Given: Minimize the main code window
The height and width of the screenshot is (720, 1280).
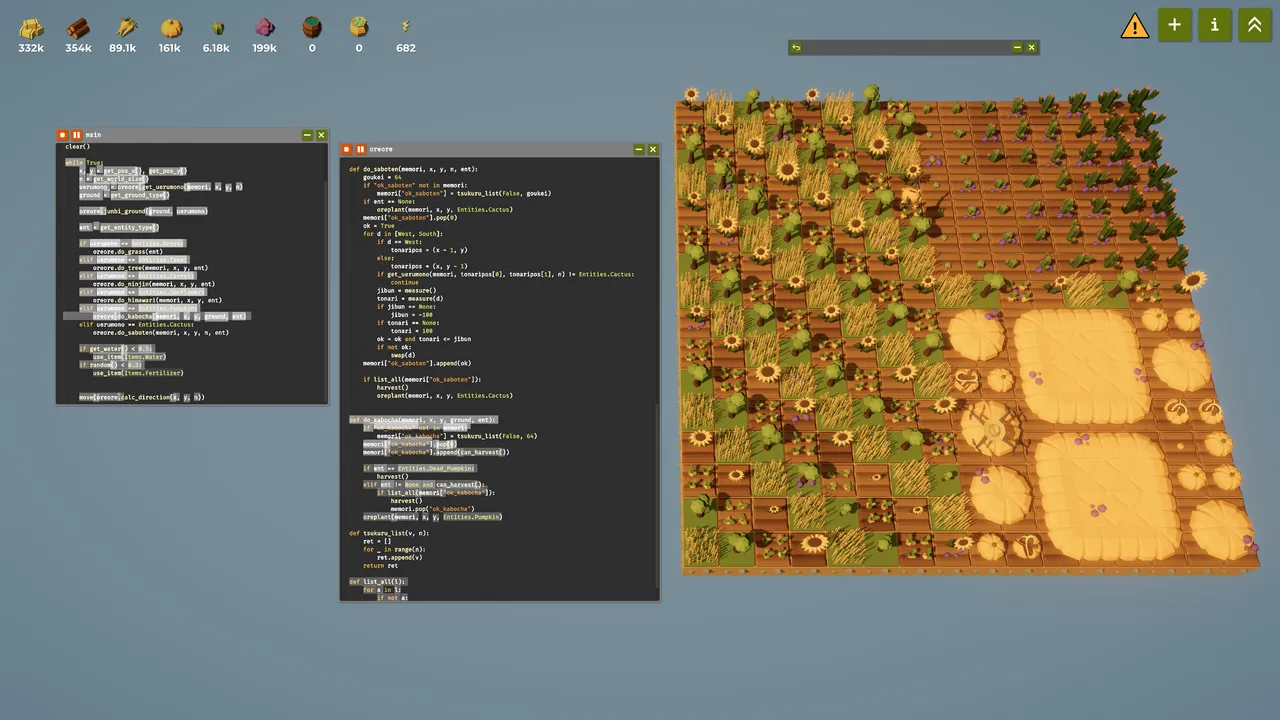Looking at the screenshot, I should pos(307,135).
